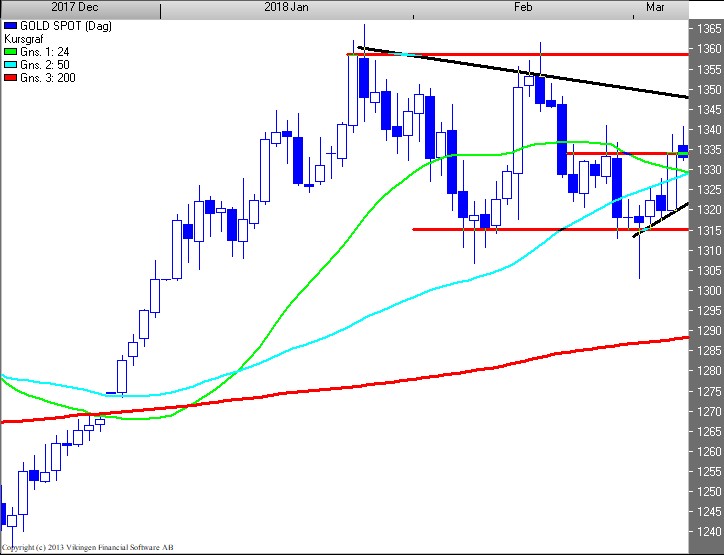Click the Feb month header
This screenshot has width=724, height=555.
point(522,6)
